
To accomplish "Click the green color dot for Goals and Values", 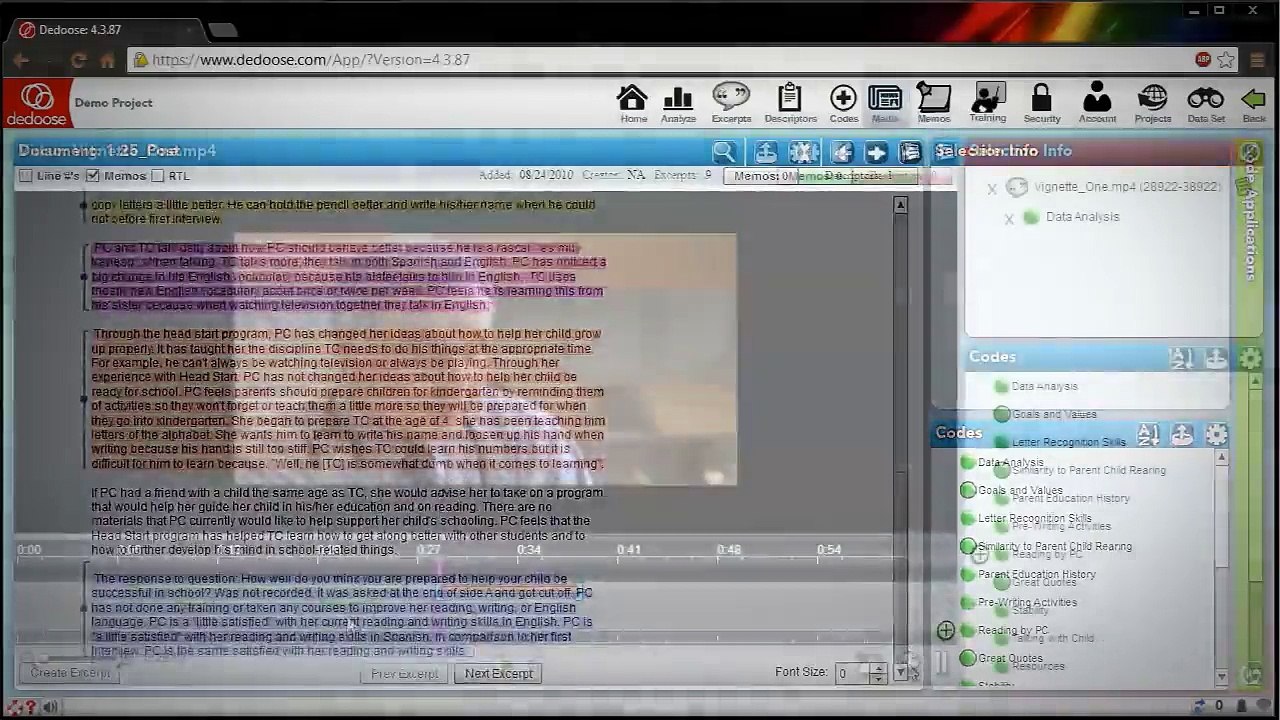I will coord(968,490).
